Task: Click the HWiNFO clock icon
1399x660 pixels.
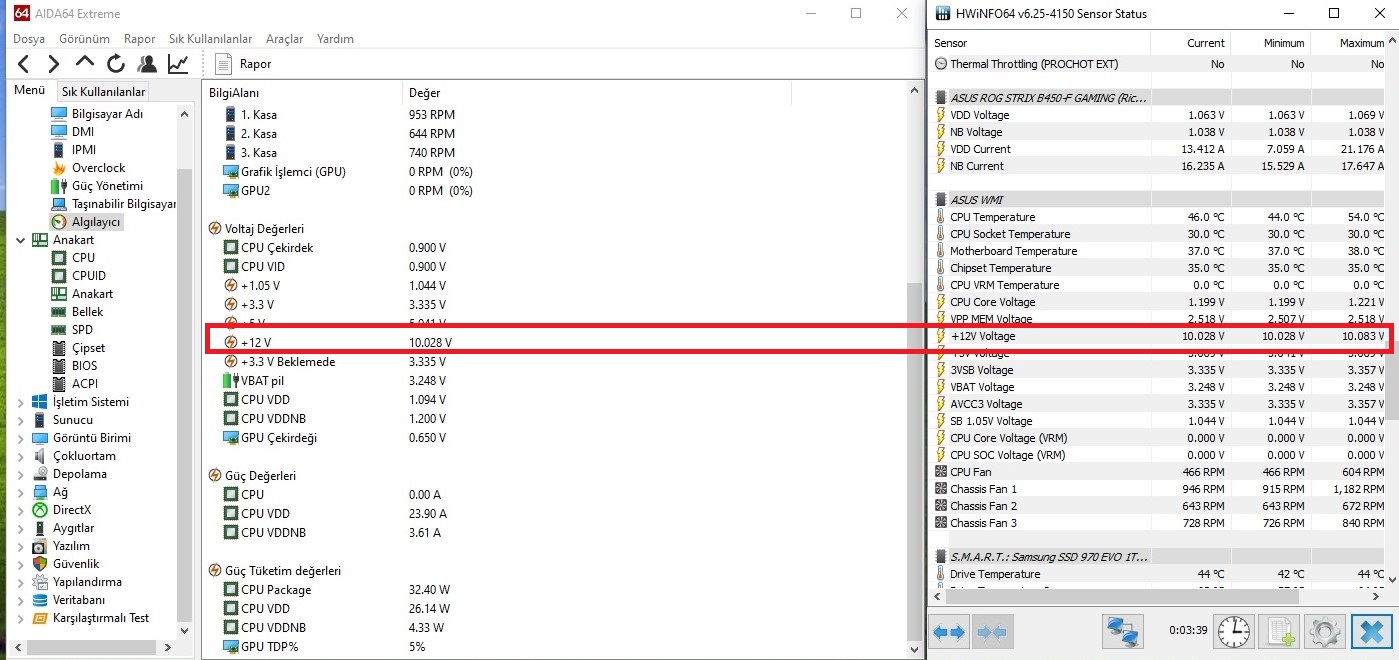Action: pos(1233,632)
